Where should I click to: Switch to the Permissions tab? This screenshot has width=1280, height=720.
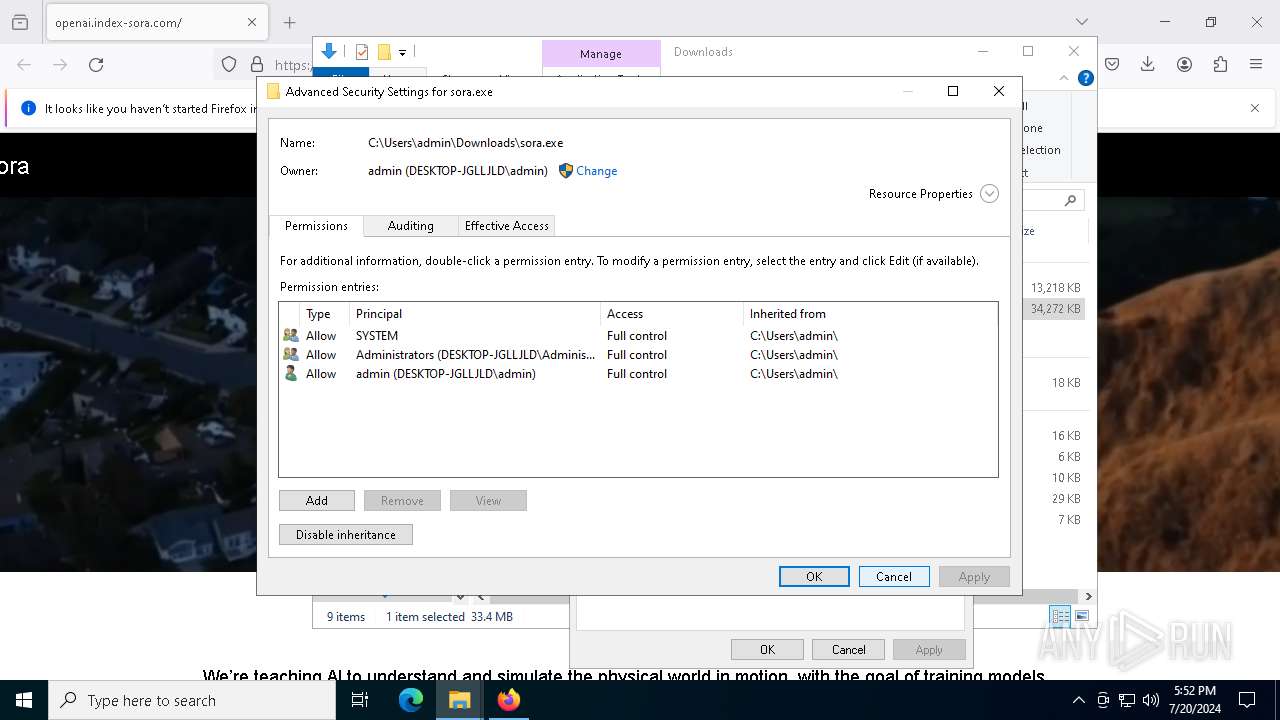[x=316, y=226]
